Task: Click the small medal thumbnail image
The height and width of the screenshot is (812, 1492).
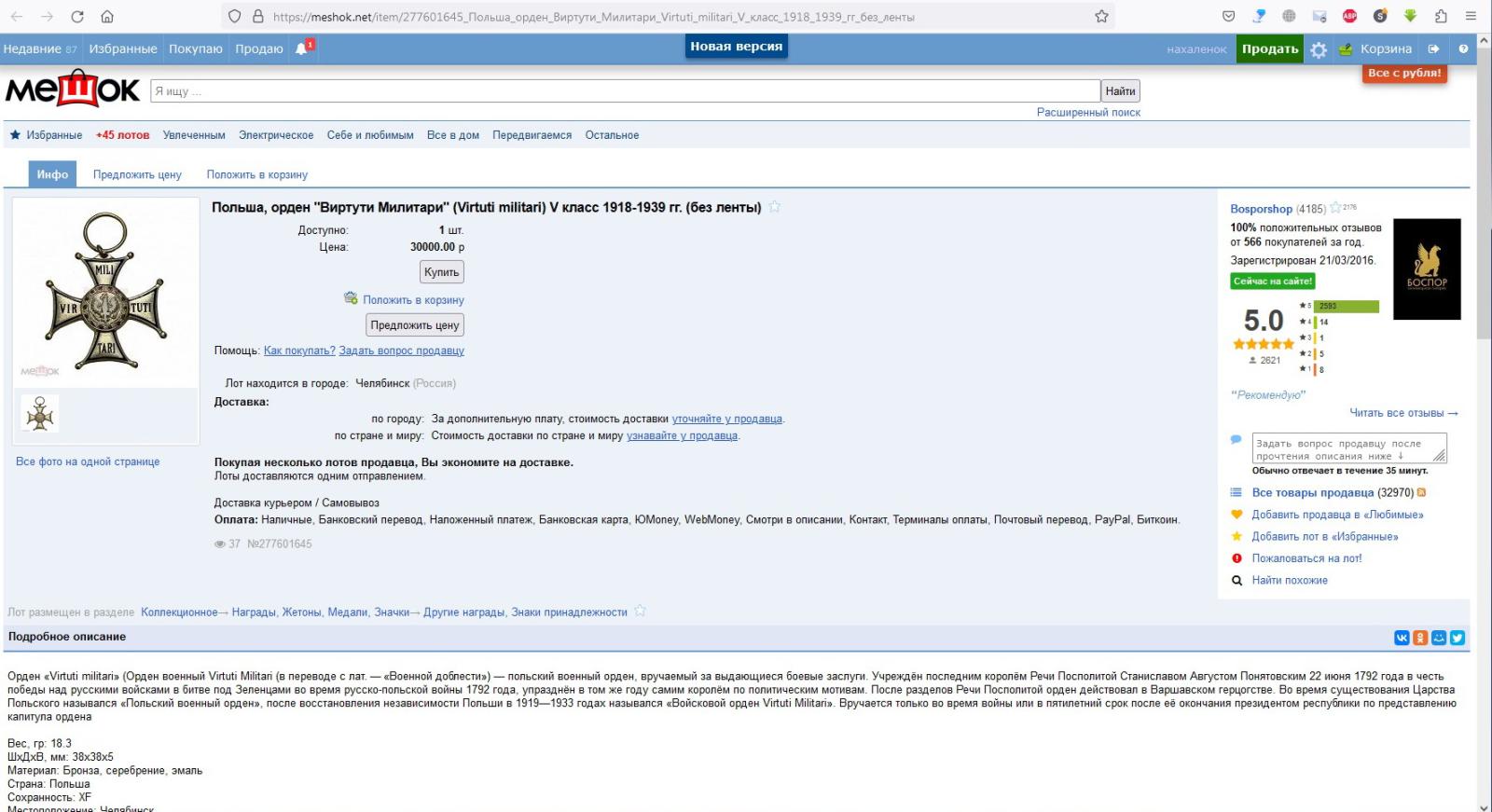Action: coord(40,413)
